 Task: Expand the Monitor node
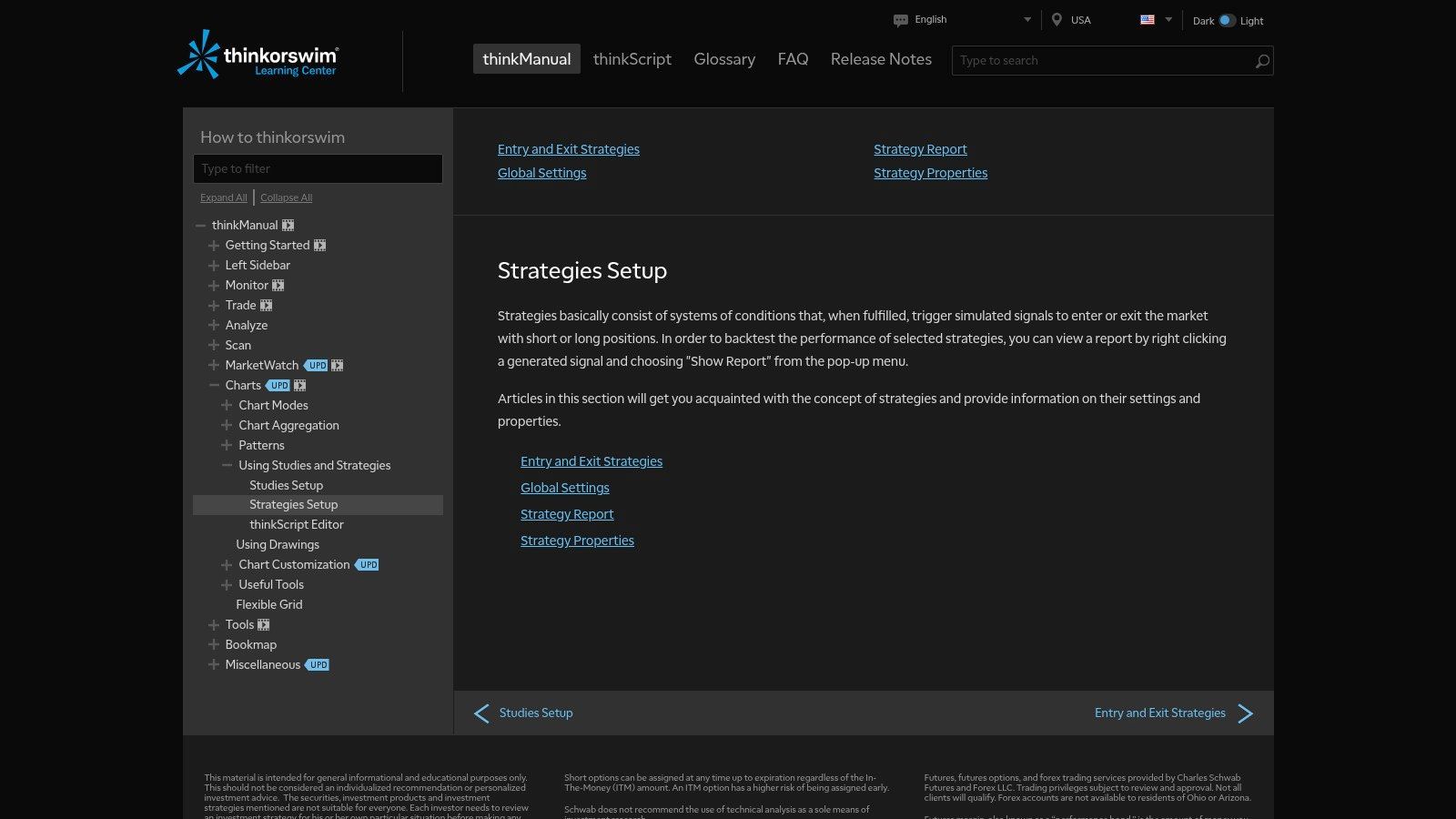pos(214,285)
